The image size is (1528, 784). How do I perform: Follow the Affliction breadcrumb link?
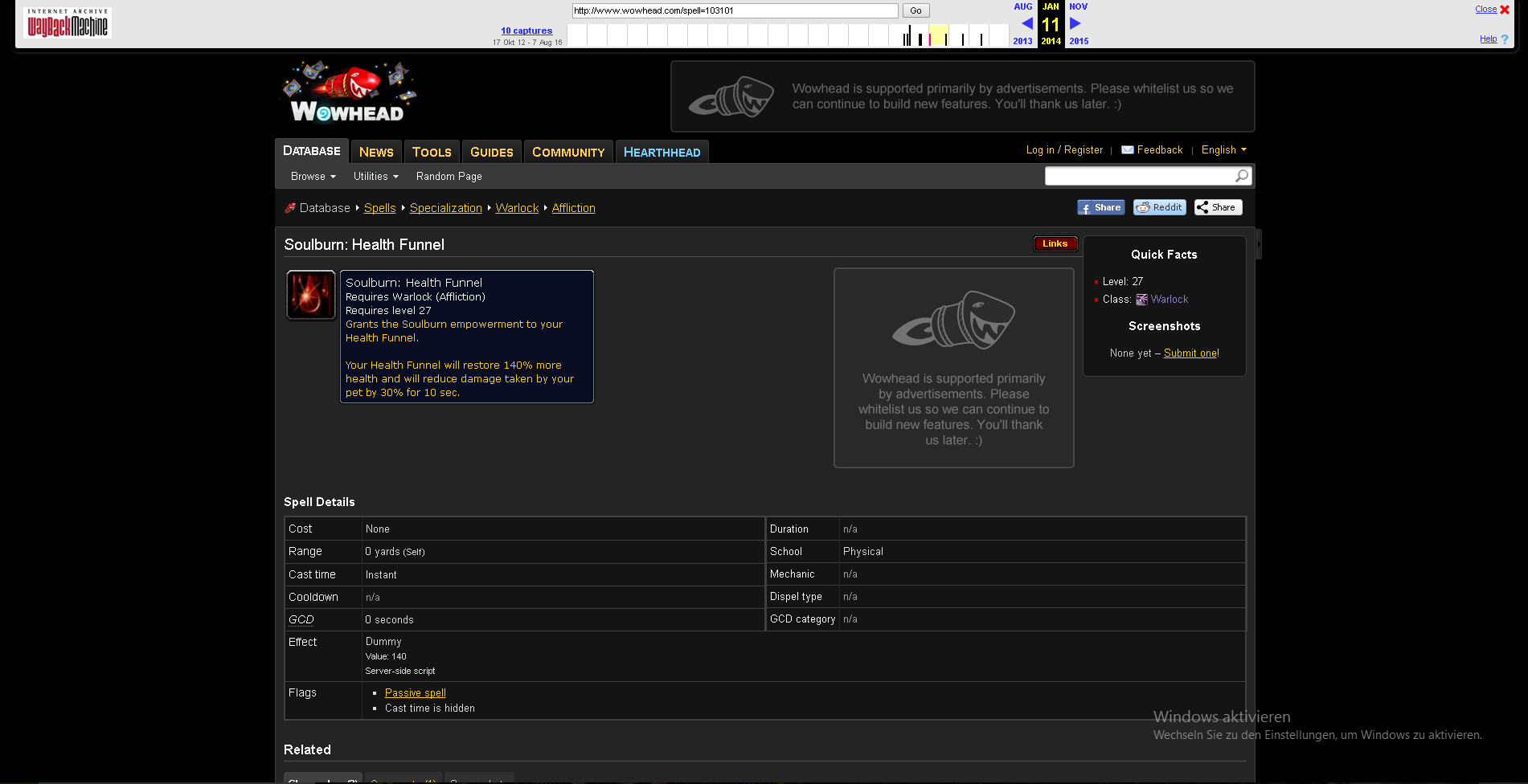(574, 208)
